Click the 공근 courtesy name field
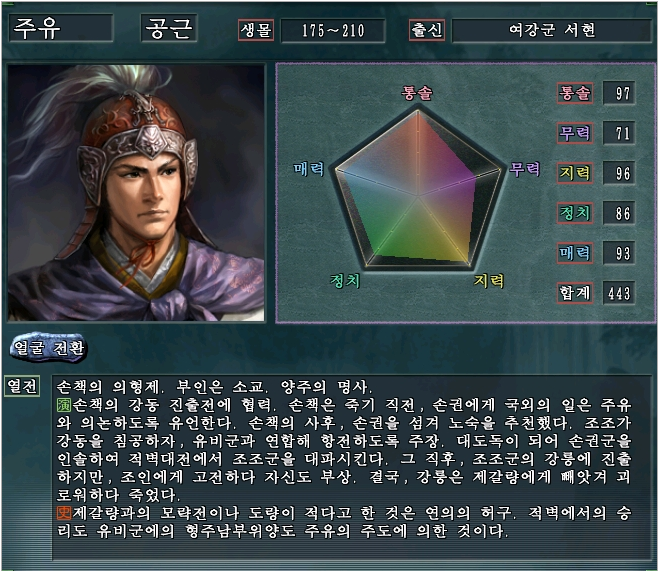Screen dimensions: 659x571 click(x=169, y=29)
